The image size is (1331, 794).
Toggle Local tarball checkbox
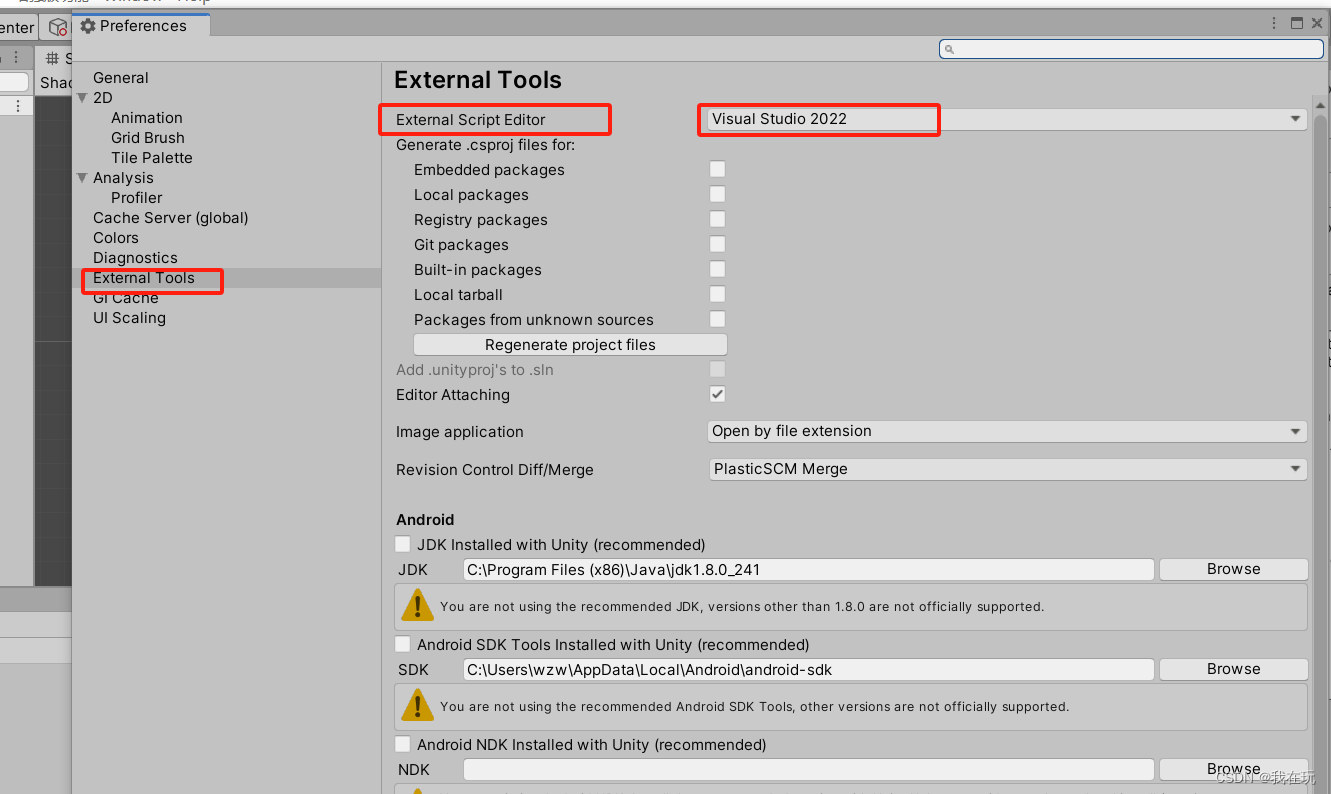click(717, 294)
